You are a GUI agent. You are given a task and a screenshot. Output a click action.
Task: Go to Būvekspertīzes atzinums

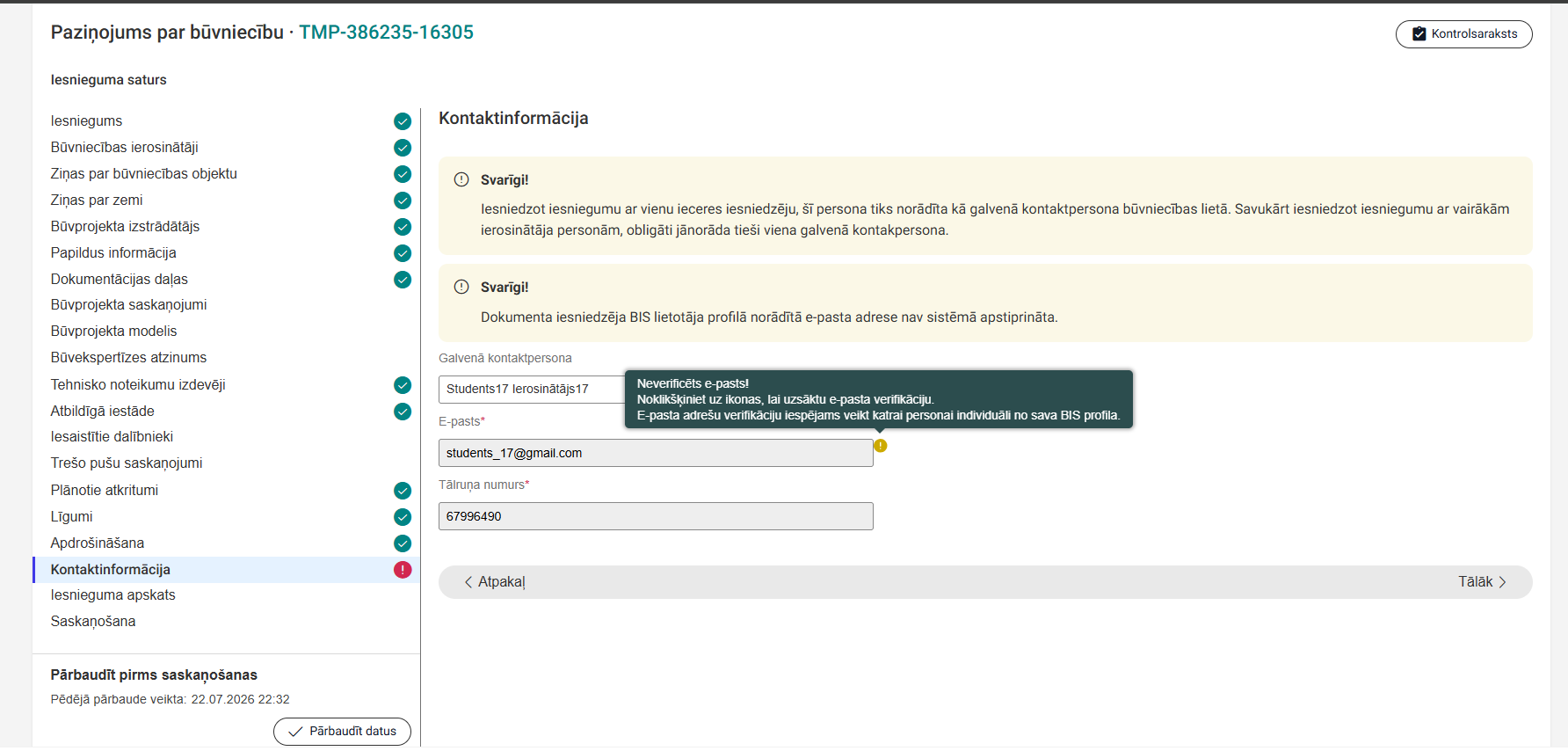click(x=128, y=358)
